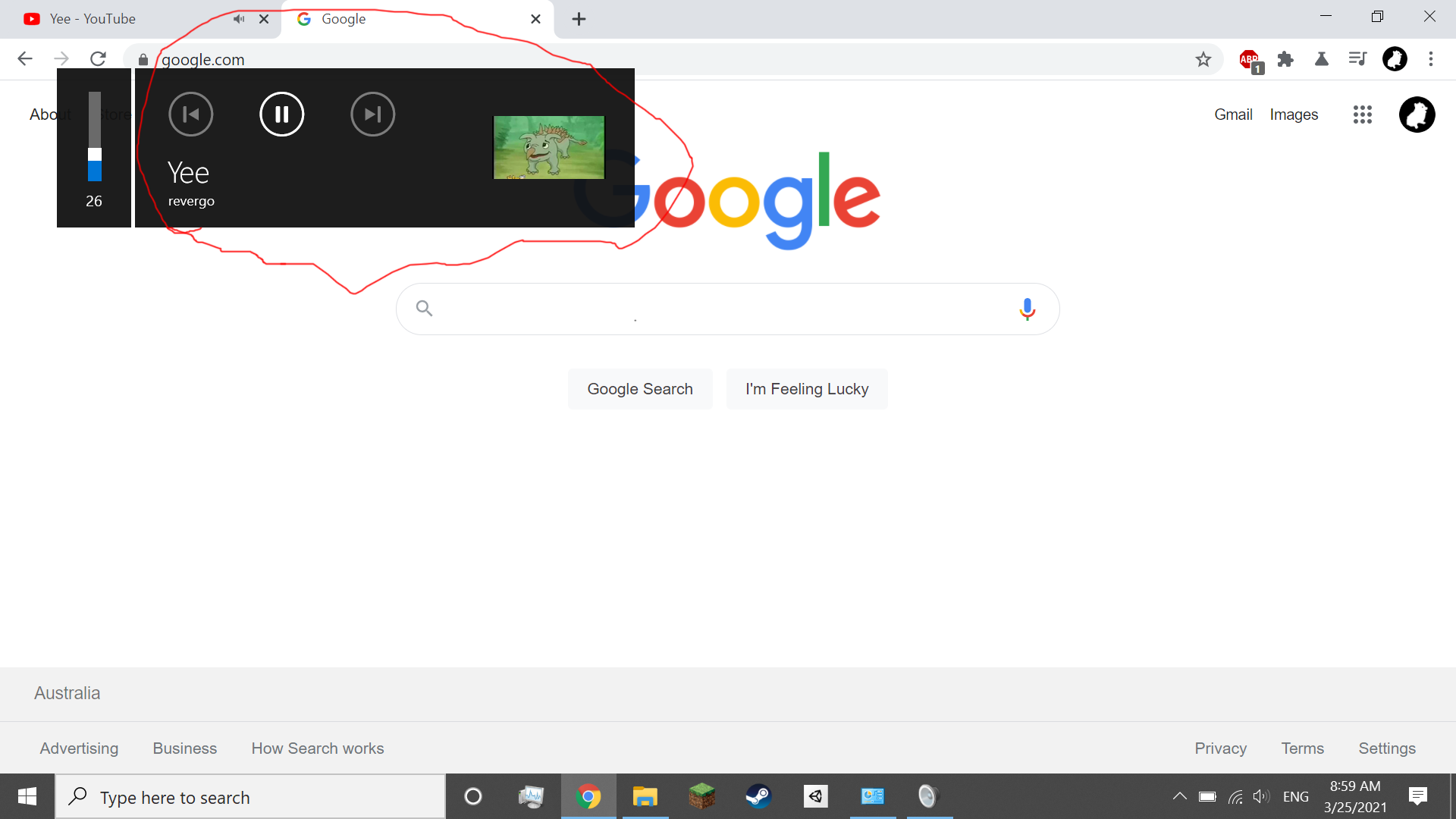This screenshot has height=819, width=1456.
Task: Open a new browser tab
Action: pos(579,19)
